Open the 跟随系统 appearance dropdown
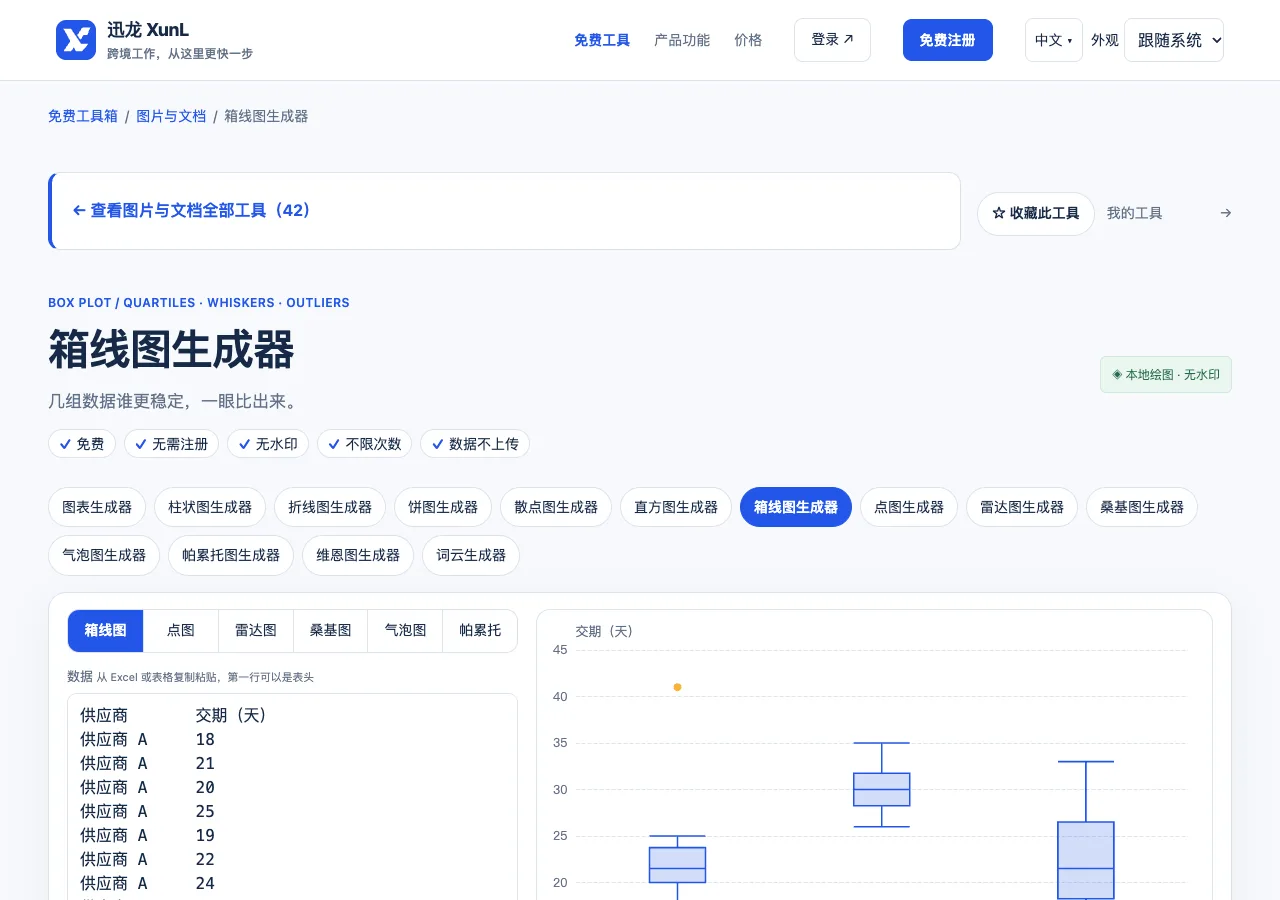This screenshot has width=1280, height=900. point(1174,40)
